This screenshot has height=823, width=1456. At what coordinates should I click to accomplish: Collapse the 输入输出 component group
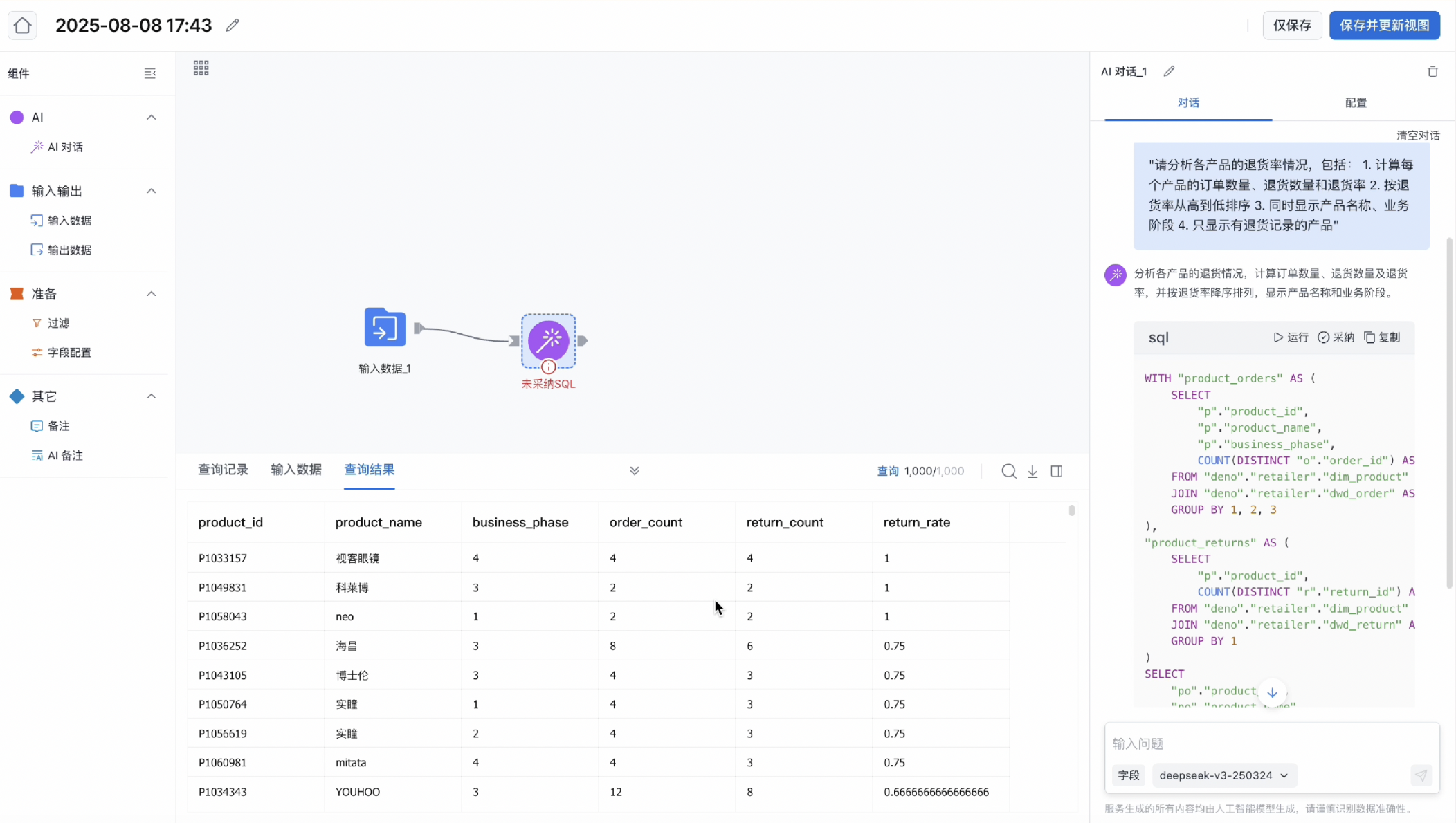point(151,191)
